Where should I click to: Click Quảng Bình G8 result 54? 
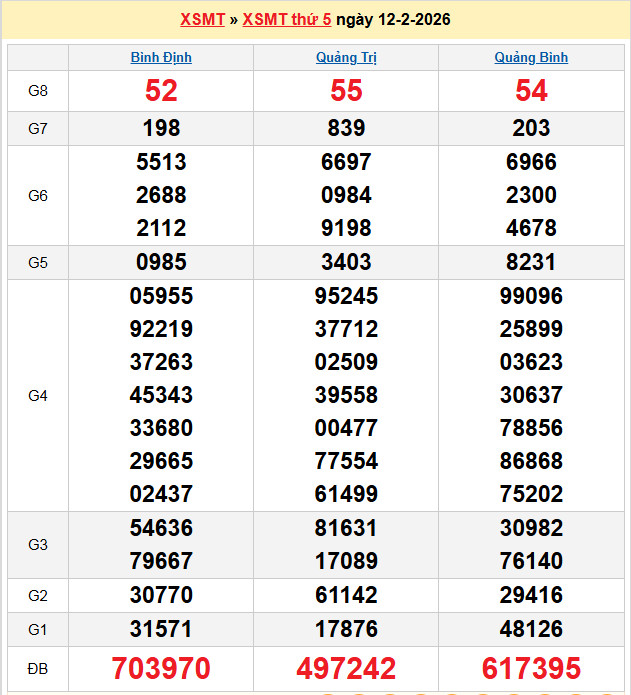(x=531, y=91)
